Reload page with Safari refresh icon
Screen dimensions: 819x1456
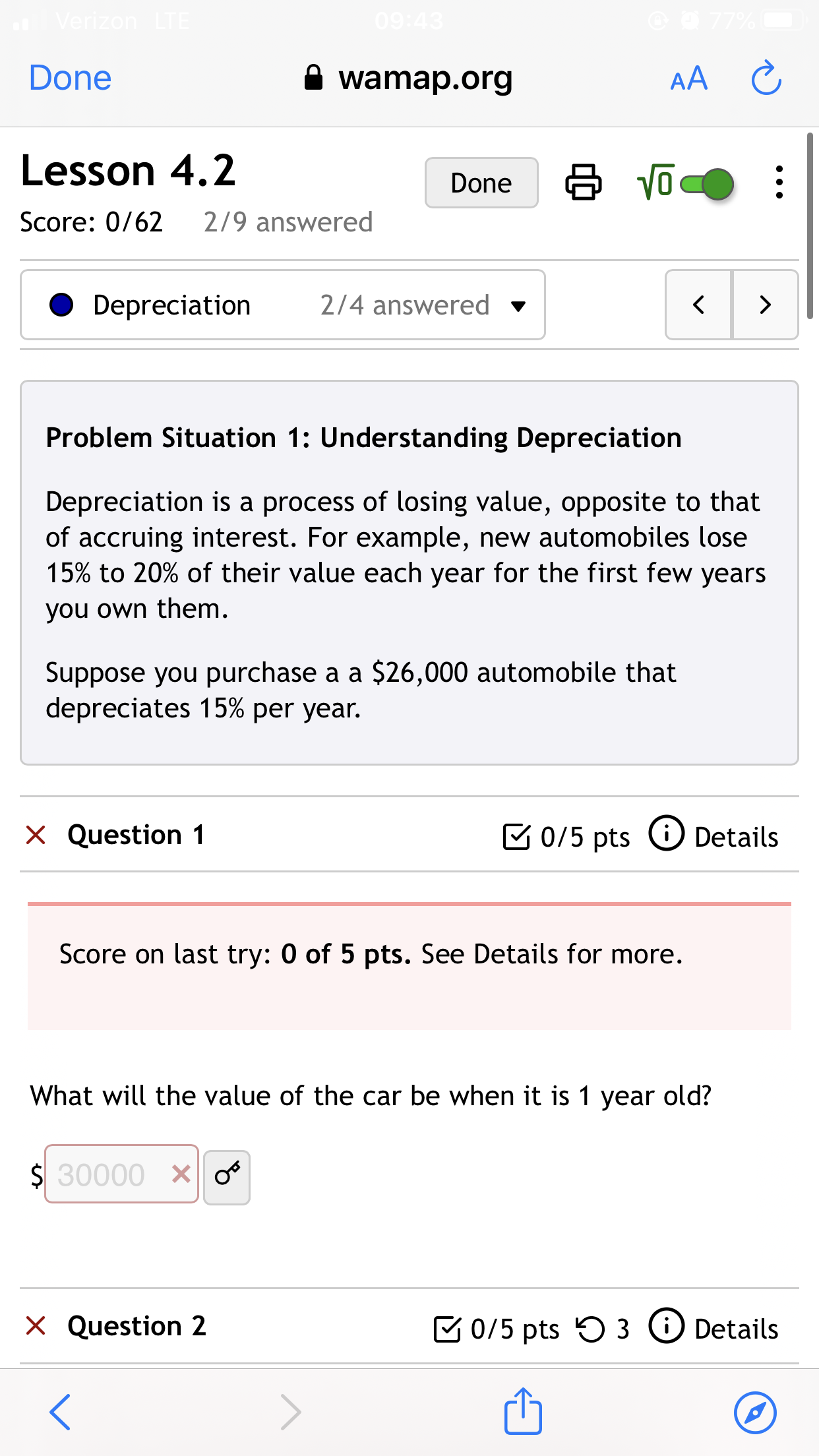point(766,78)
